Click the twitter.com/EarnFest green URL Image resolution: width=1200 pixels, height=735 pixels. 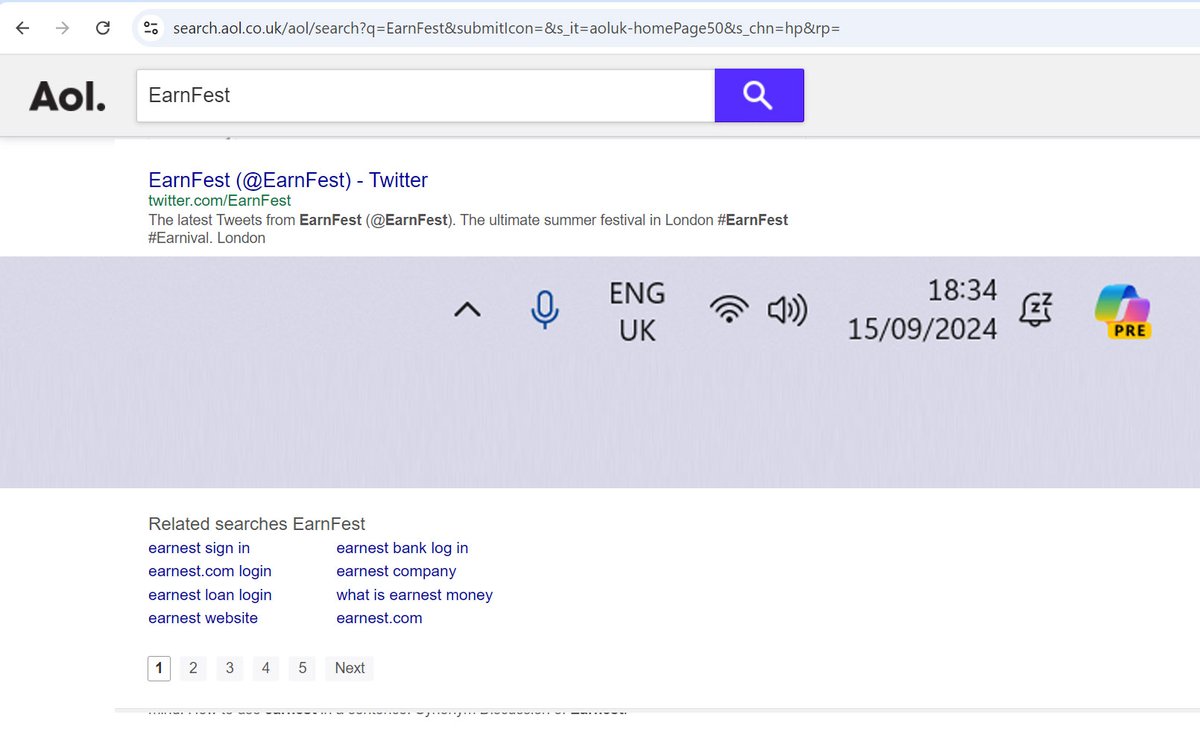coord(220,201)
